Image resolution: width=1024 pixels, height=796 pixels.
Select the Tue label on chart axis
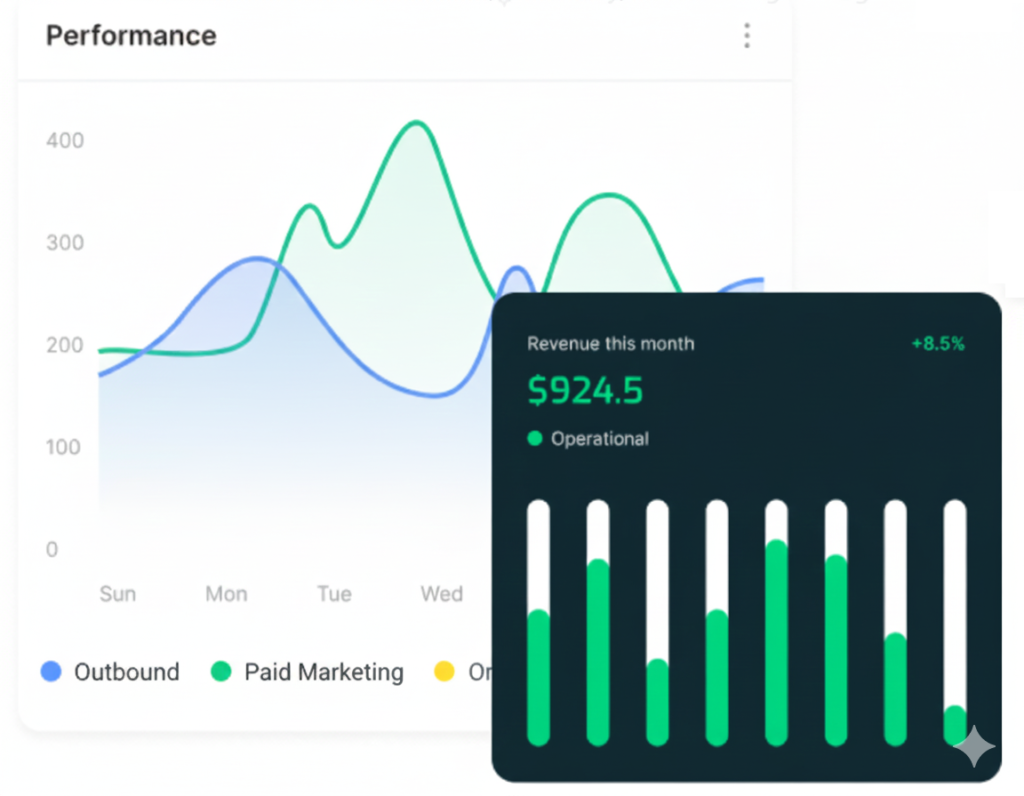334,594
